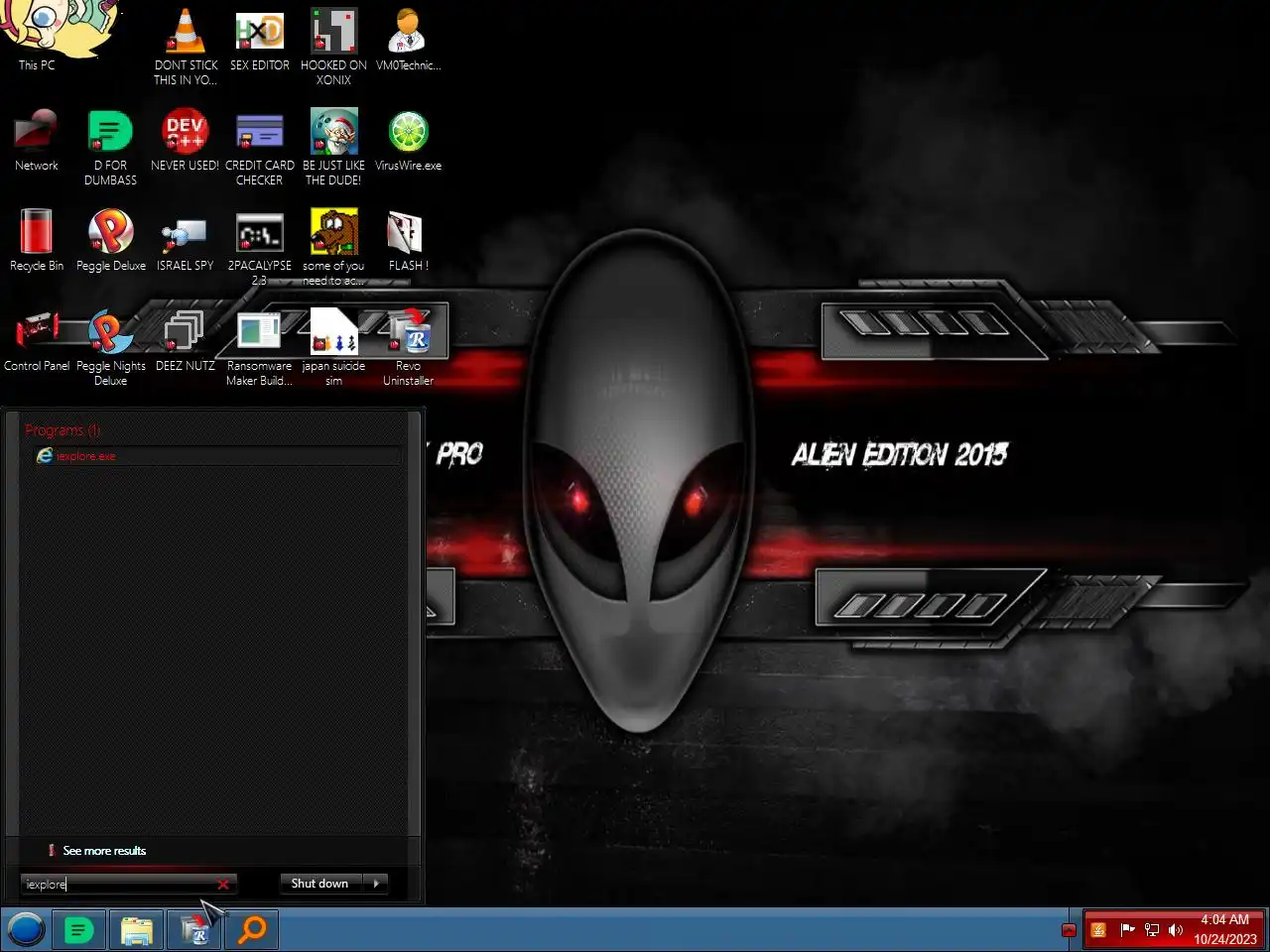The height and width of the screenshot is (952, 1270).
Task: Click inside the iexplore search field
Action: tap(119, 884)
